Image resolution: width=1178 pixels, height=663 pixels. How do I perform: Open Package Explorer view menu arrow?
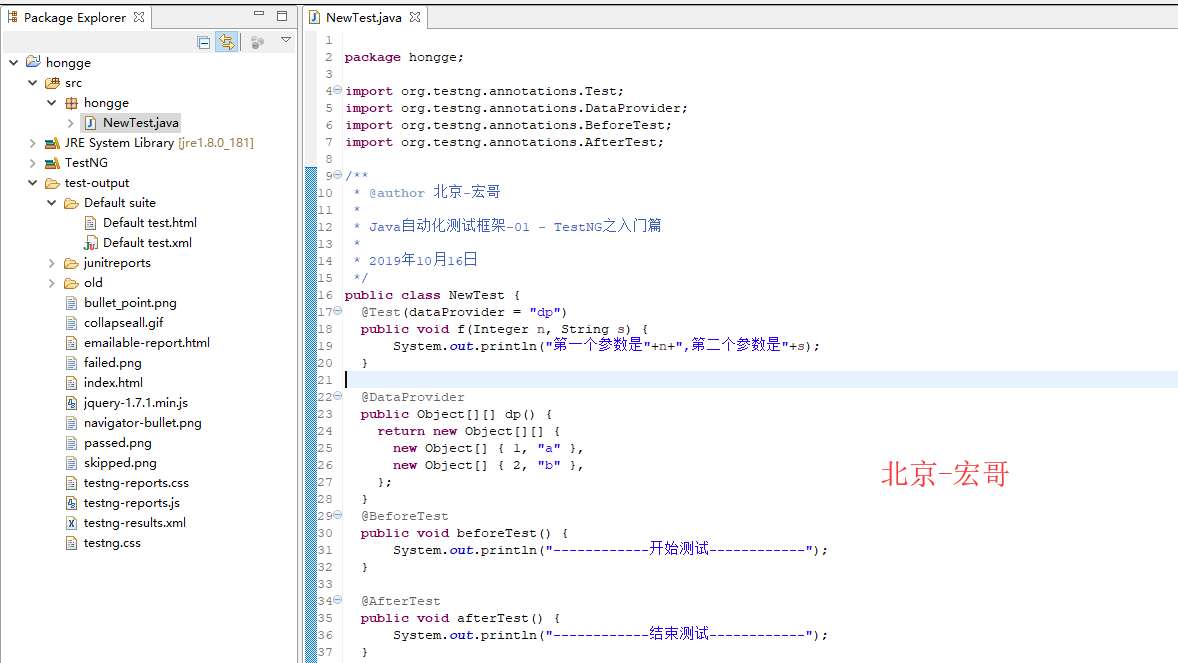coord(285,40)
